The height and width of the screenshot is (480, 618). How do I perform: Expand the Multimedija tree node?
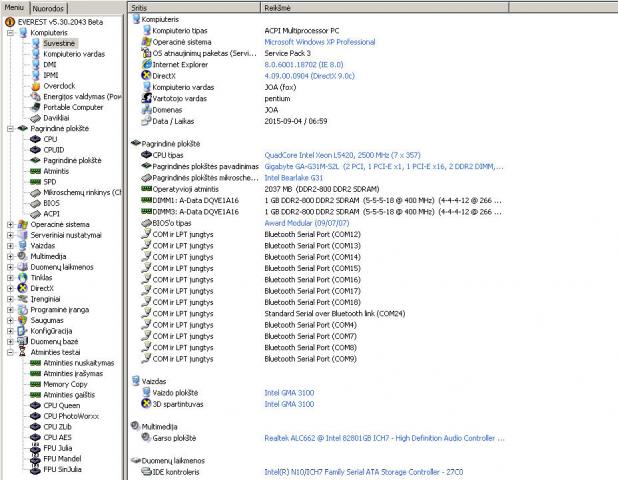point(9,255)
